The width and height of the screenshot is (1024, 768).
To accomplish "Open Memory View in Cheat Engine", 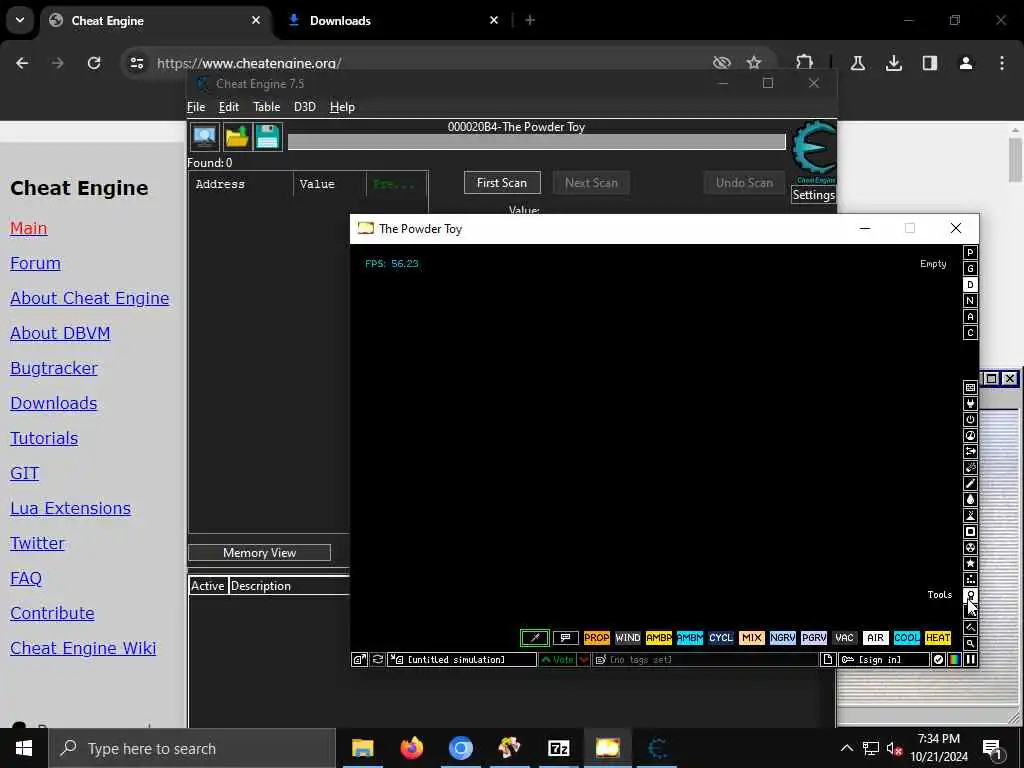I will coord(259,552).
